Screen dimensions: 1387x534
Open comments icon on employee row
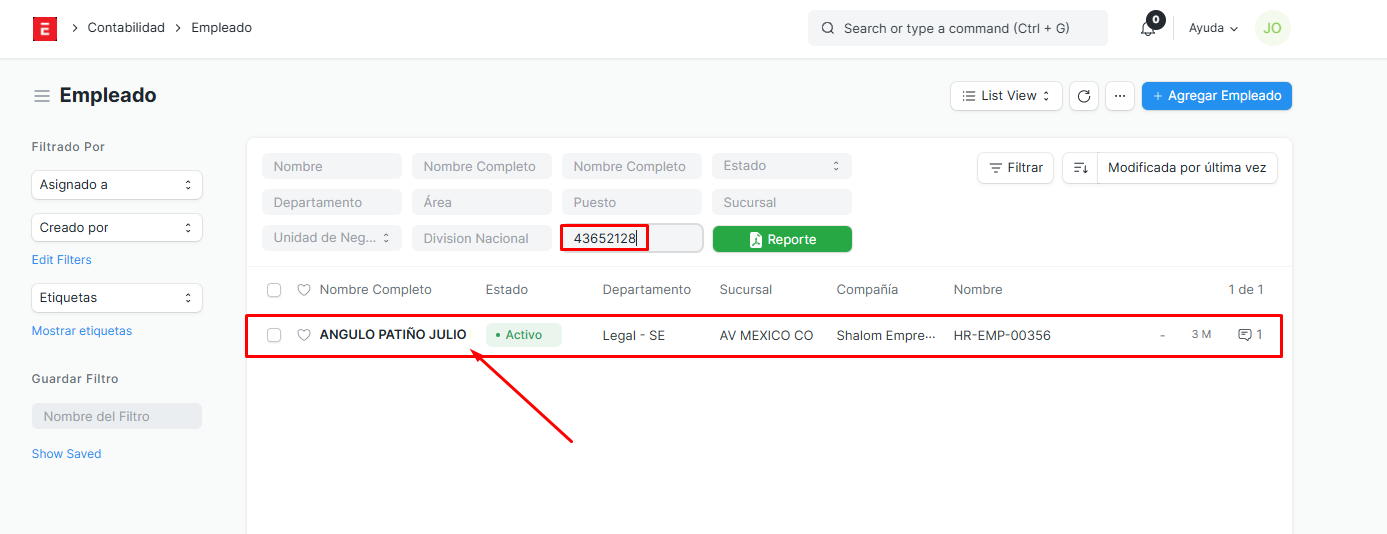pyautogui.click(x=1245, y=335)
